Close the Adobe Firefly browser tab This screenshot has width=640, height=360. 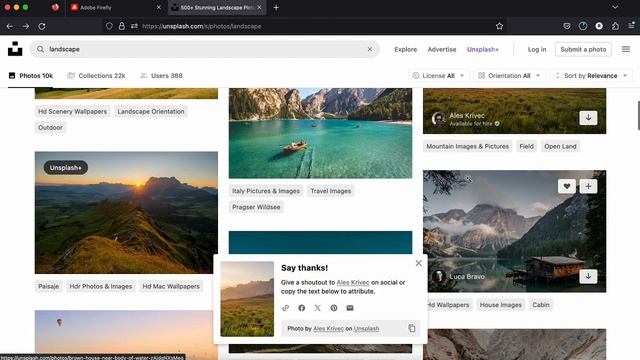point(159,7)
